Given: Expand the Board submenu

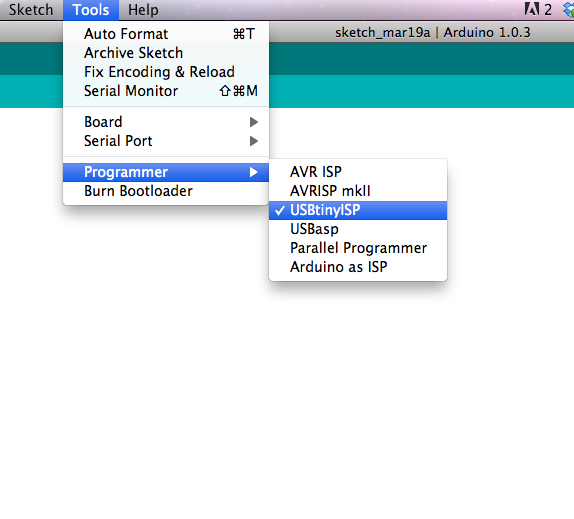Looking at the screenshot, I should (x=166, y=122).
